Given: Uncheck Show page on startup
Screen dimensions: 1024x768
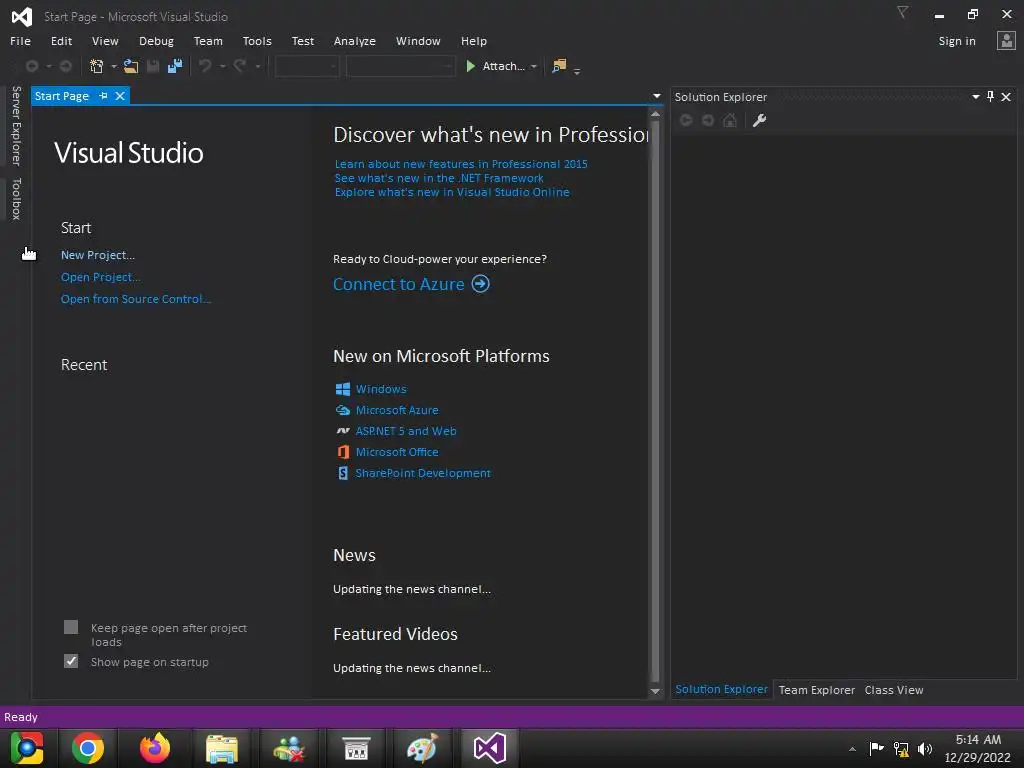Looking at the screenshot, I should (x=71, y=662).
